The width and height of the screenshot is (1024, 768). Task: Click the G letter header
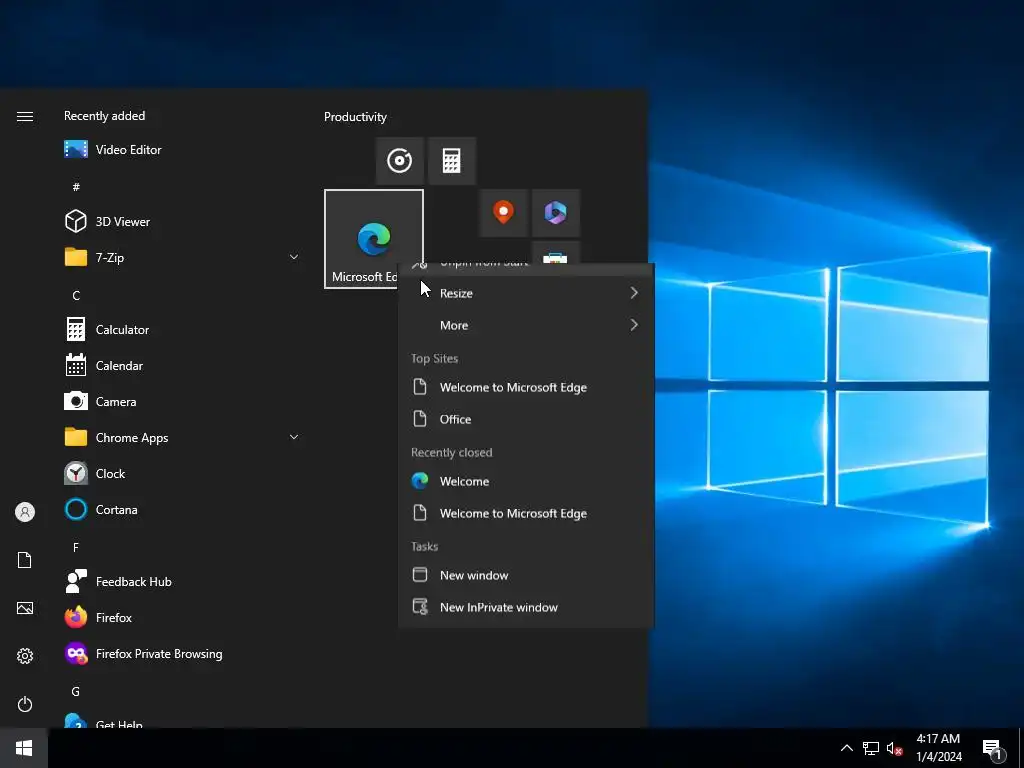click(76, 691)
